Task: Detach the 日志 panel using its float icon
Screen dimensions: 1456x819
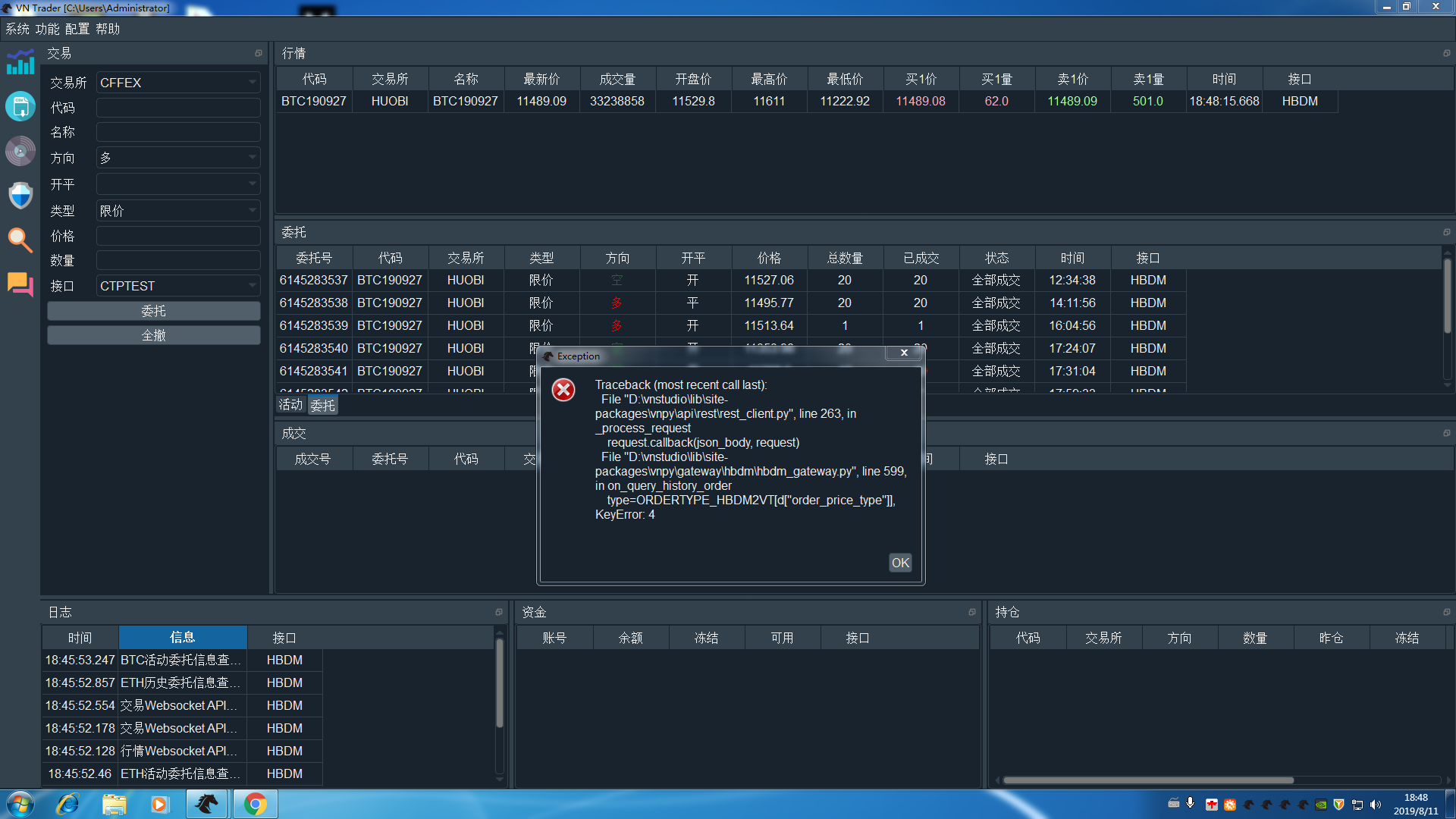Action: pyautogui.click(x=498, y=611)
